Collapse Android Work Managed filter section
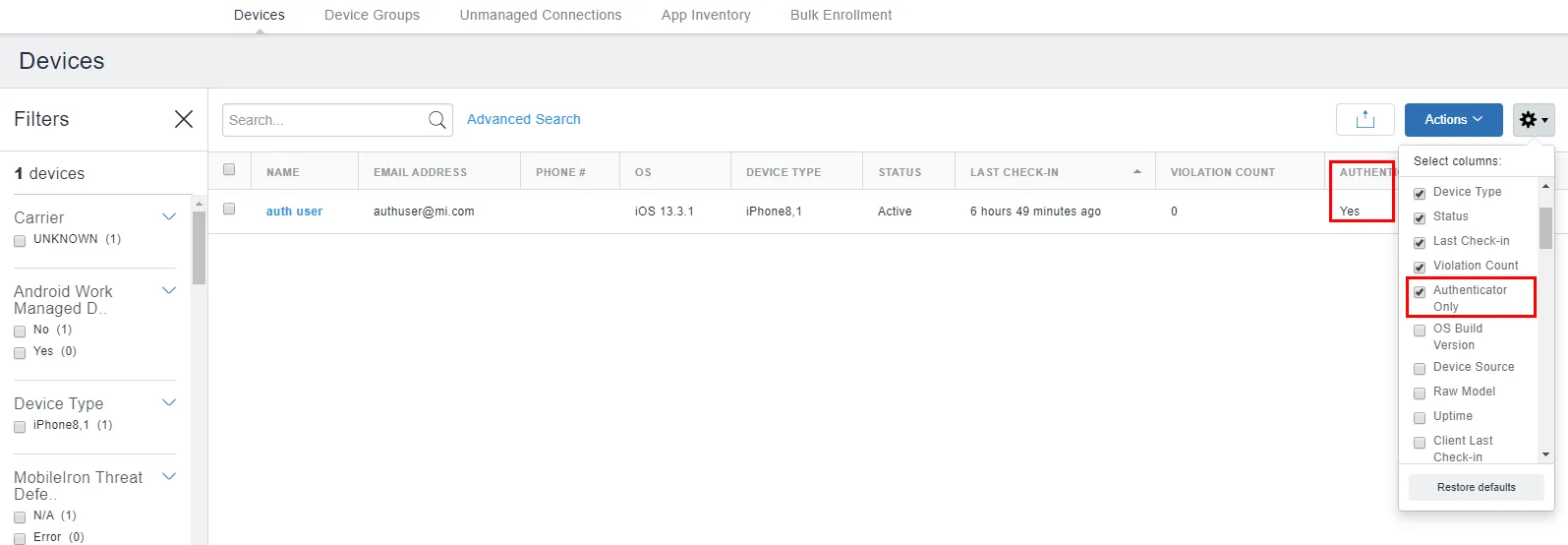Viewport: 1568px width, 545px height. [169, 290]
